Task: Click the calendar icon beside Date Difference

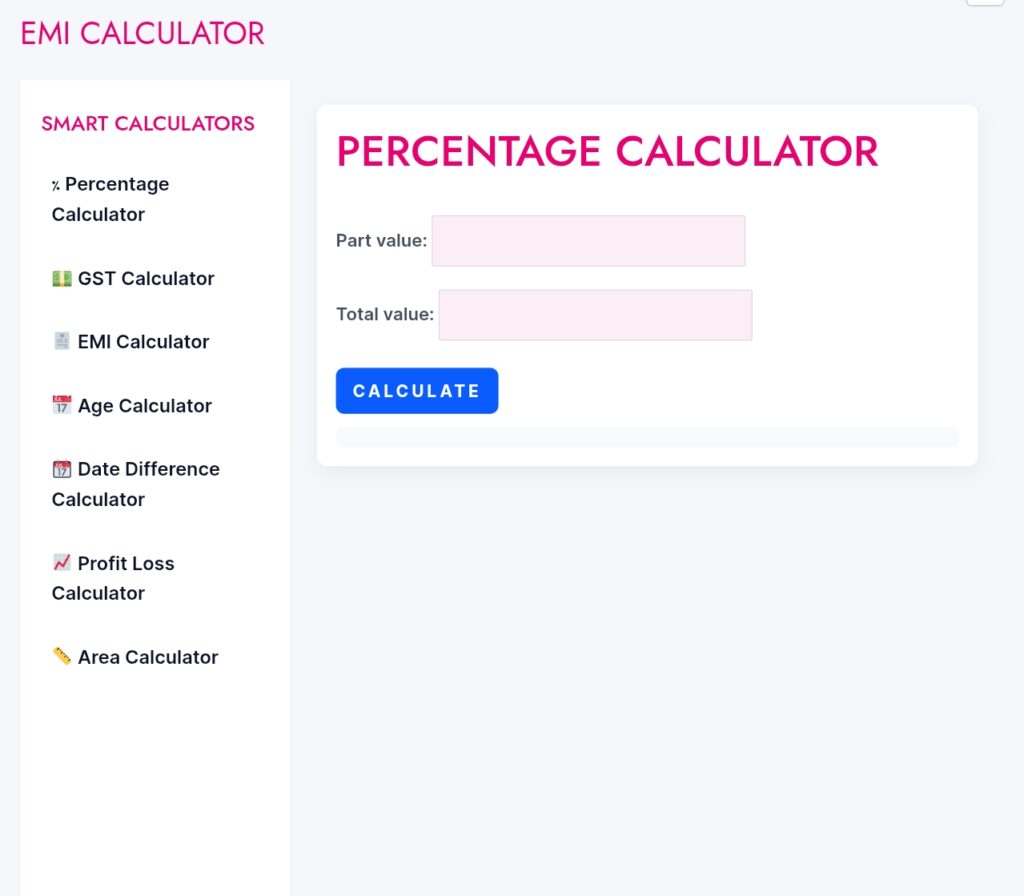Action: pos(61,469)
